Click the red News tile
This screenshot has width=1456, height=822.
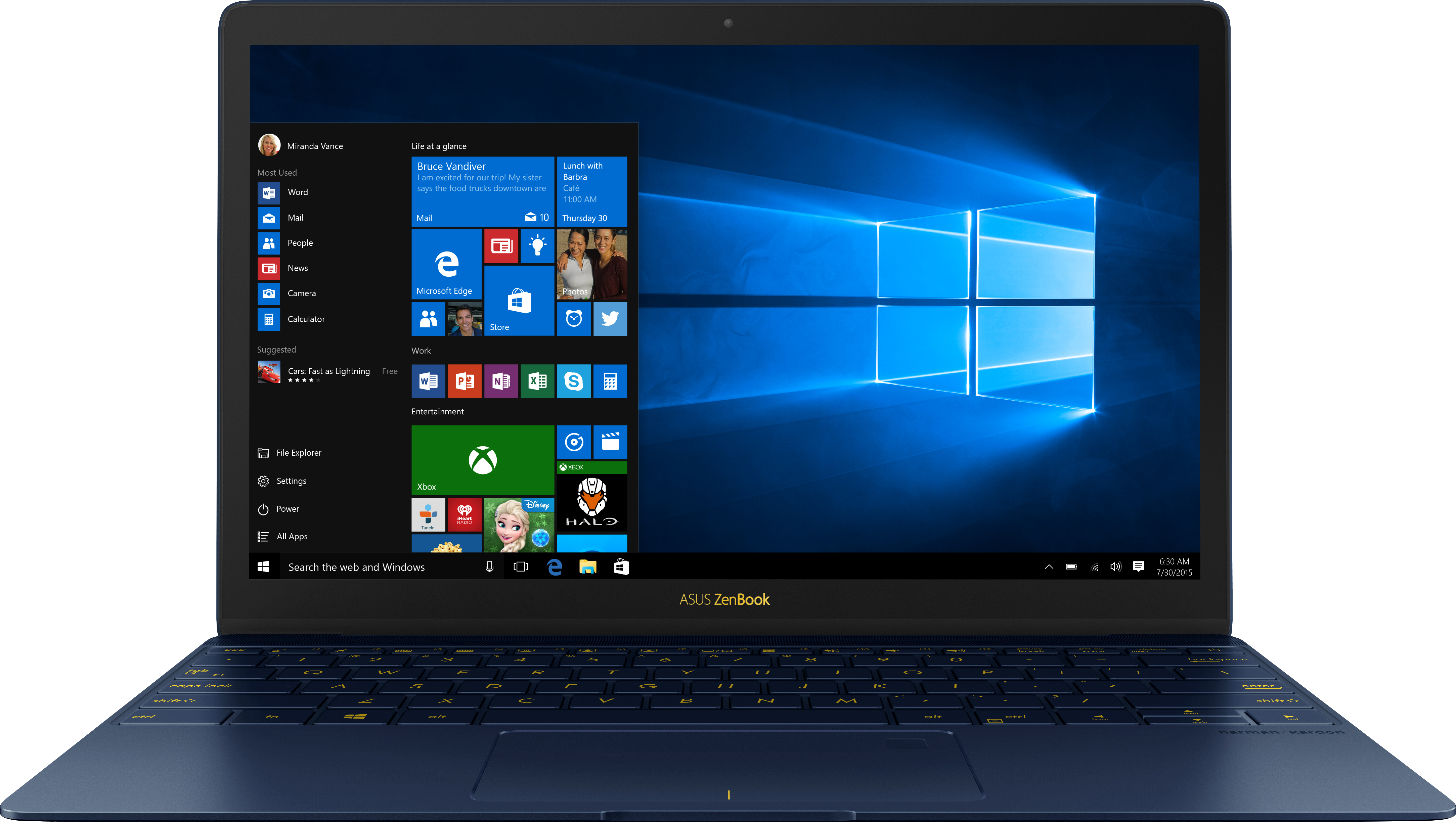pyautogui.click(x=501, y=246)
